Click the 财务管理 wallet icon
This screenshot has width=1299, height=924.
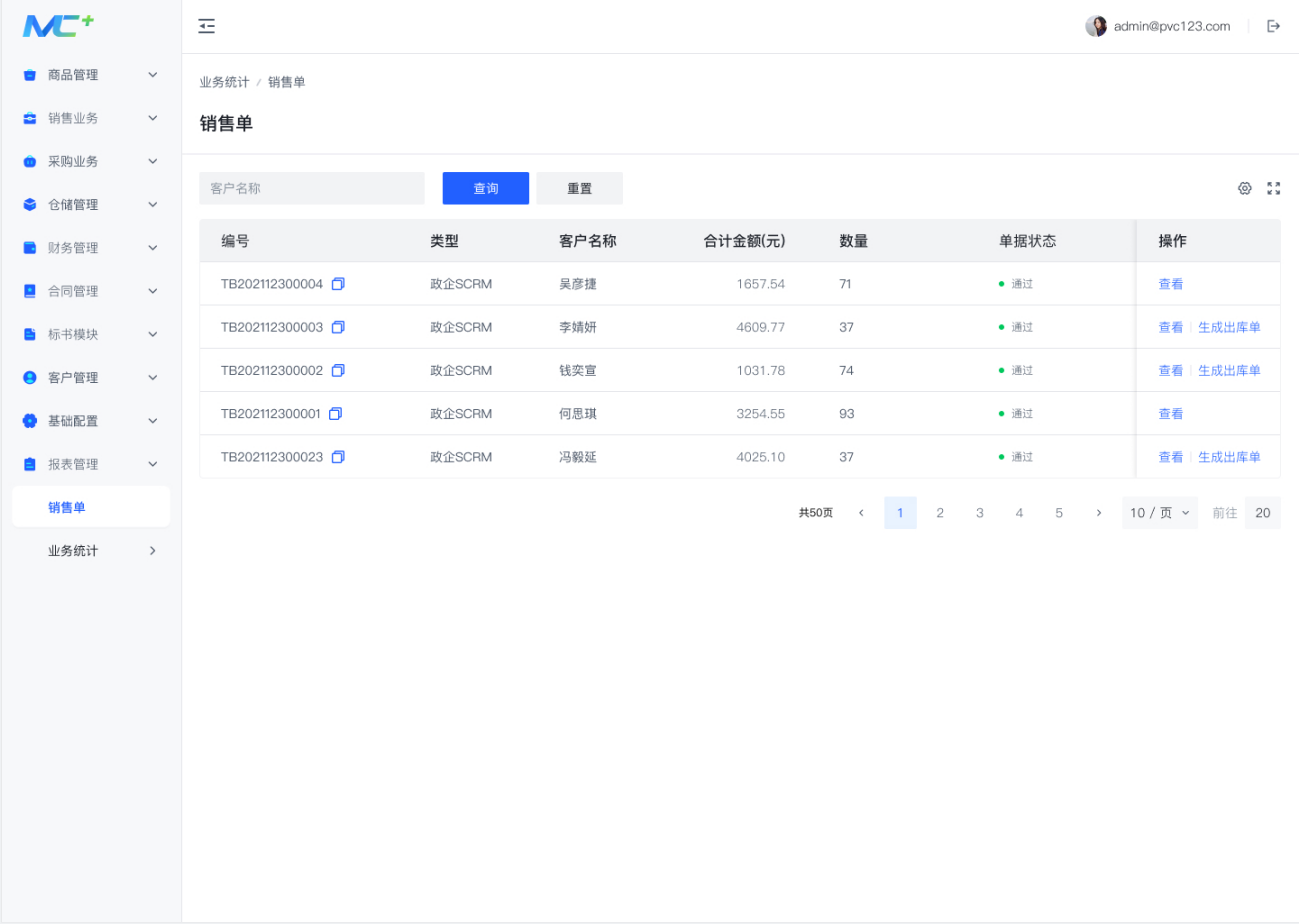(x=30, y=248)
